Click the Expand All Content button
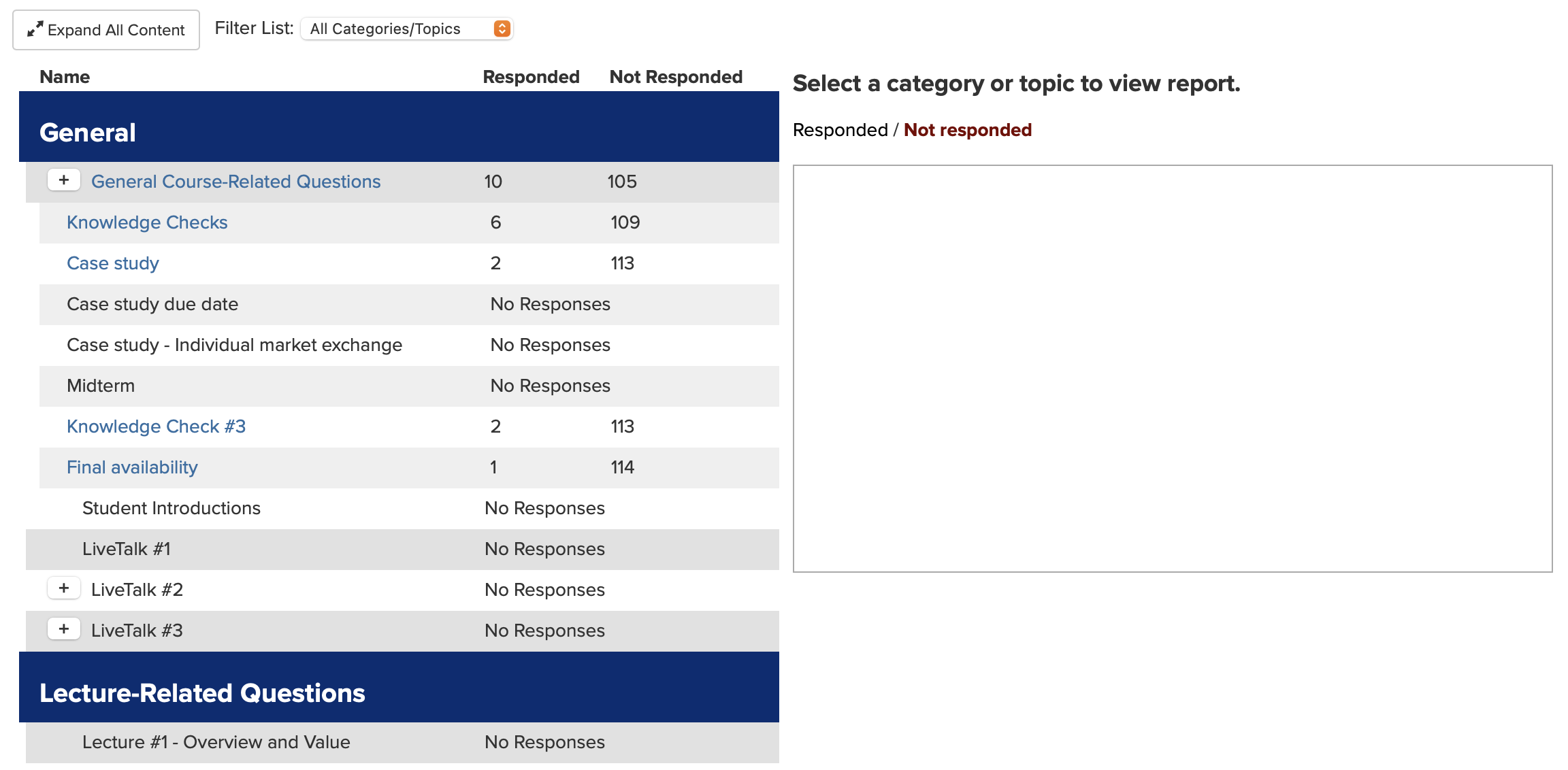Viewport: 1568px width, 770px height. 105,29
